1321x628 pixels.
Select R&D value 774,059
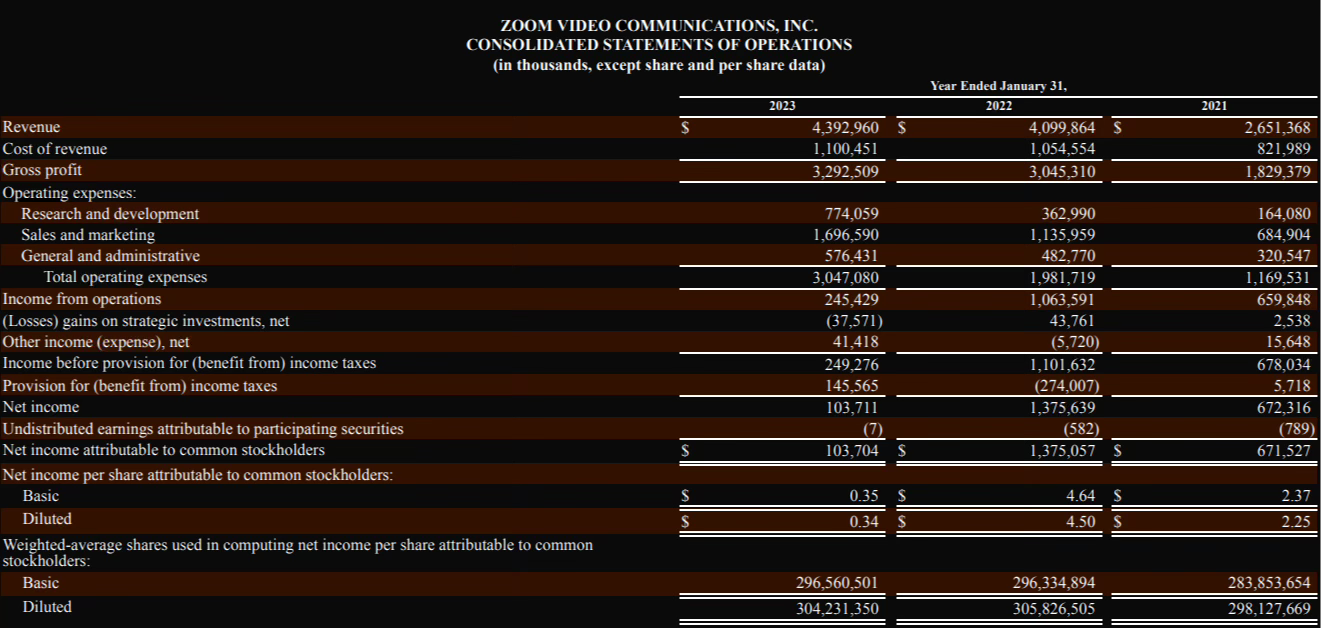click(x=852, y=214)
